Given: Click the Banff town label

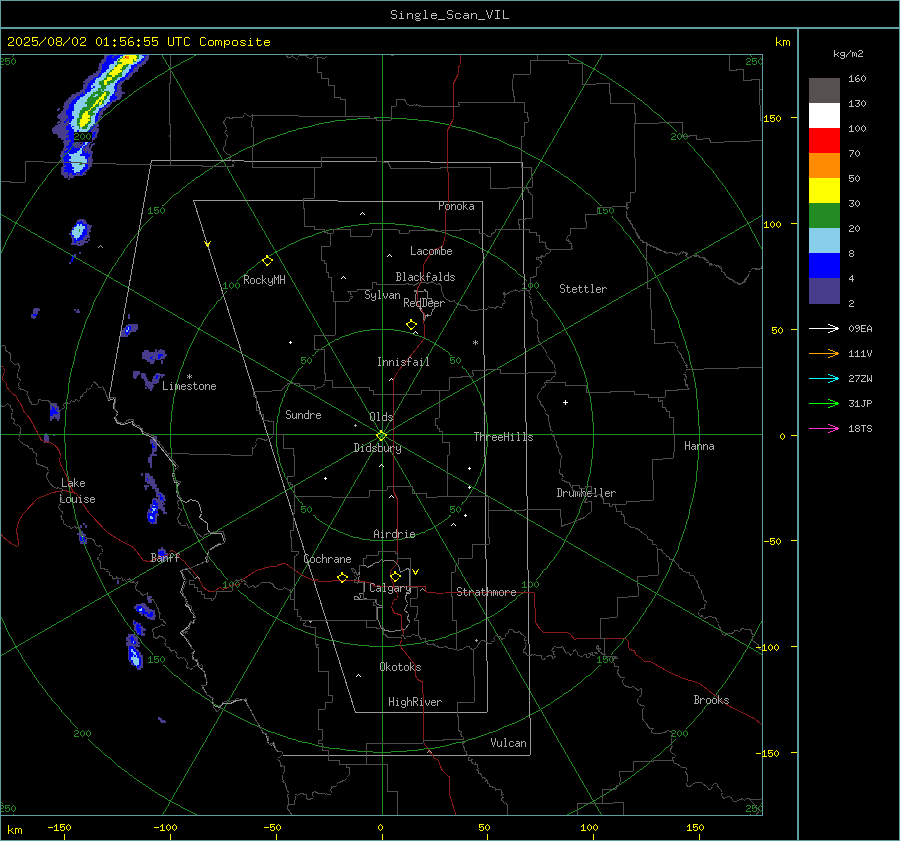Looking at the screenshot, I should click(x=165, y=557).
